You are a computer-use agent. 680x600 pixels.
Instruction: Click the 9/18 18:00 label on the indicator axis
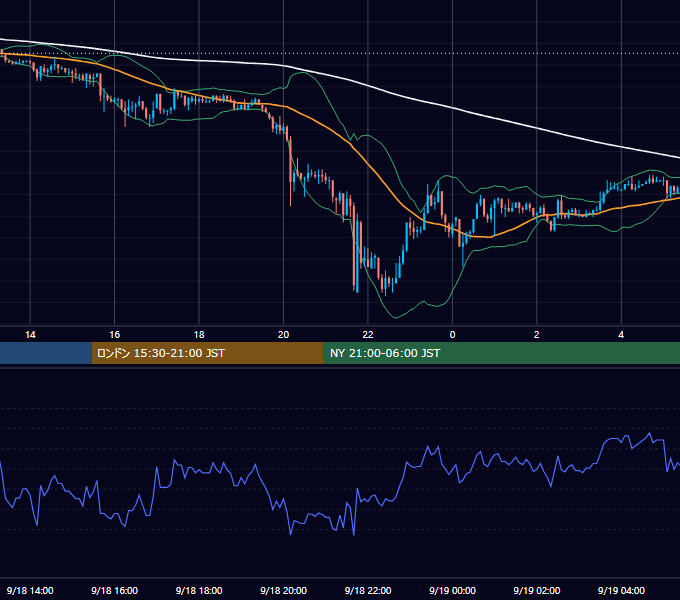(199, 590)
